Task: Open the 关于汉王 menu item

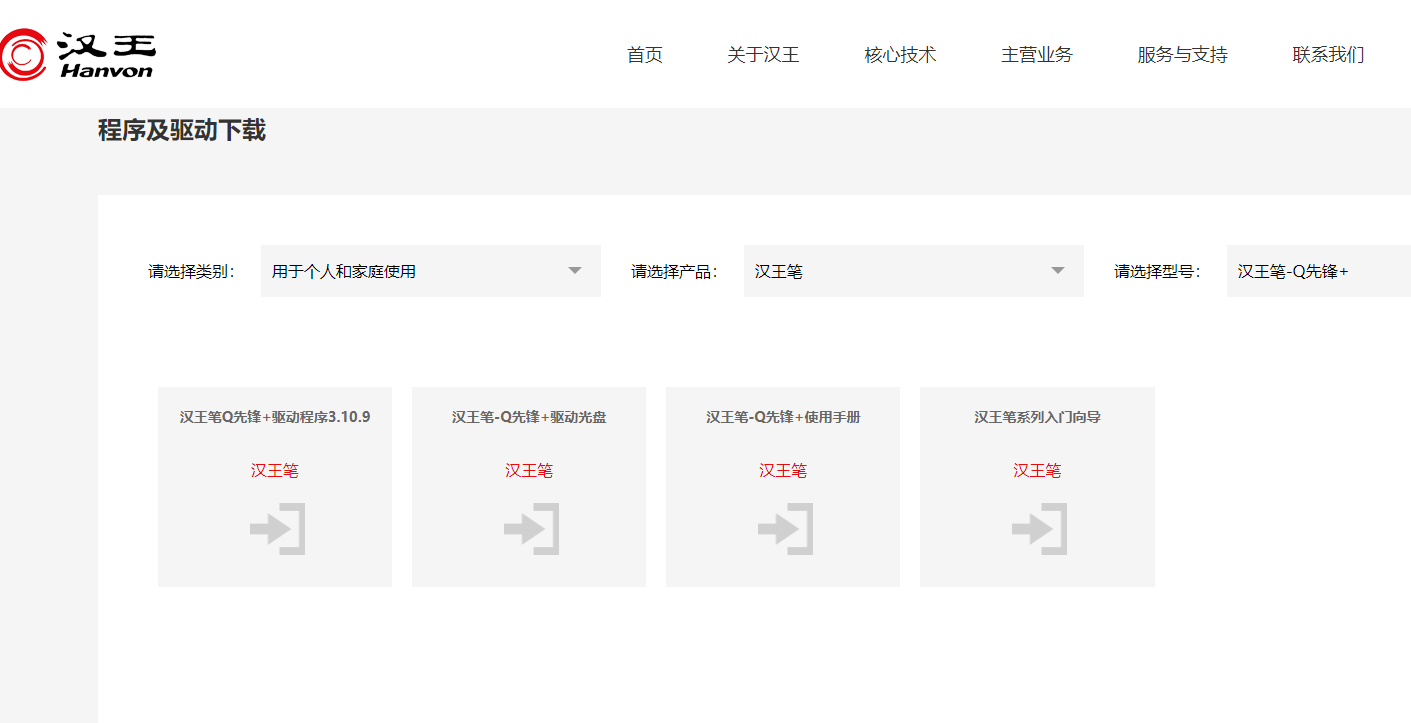Action: 763,55
